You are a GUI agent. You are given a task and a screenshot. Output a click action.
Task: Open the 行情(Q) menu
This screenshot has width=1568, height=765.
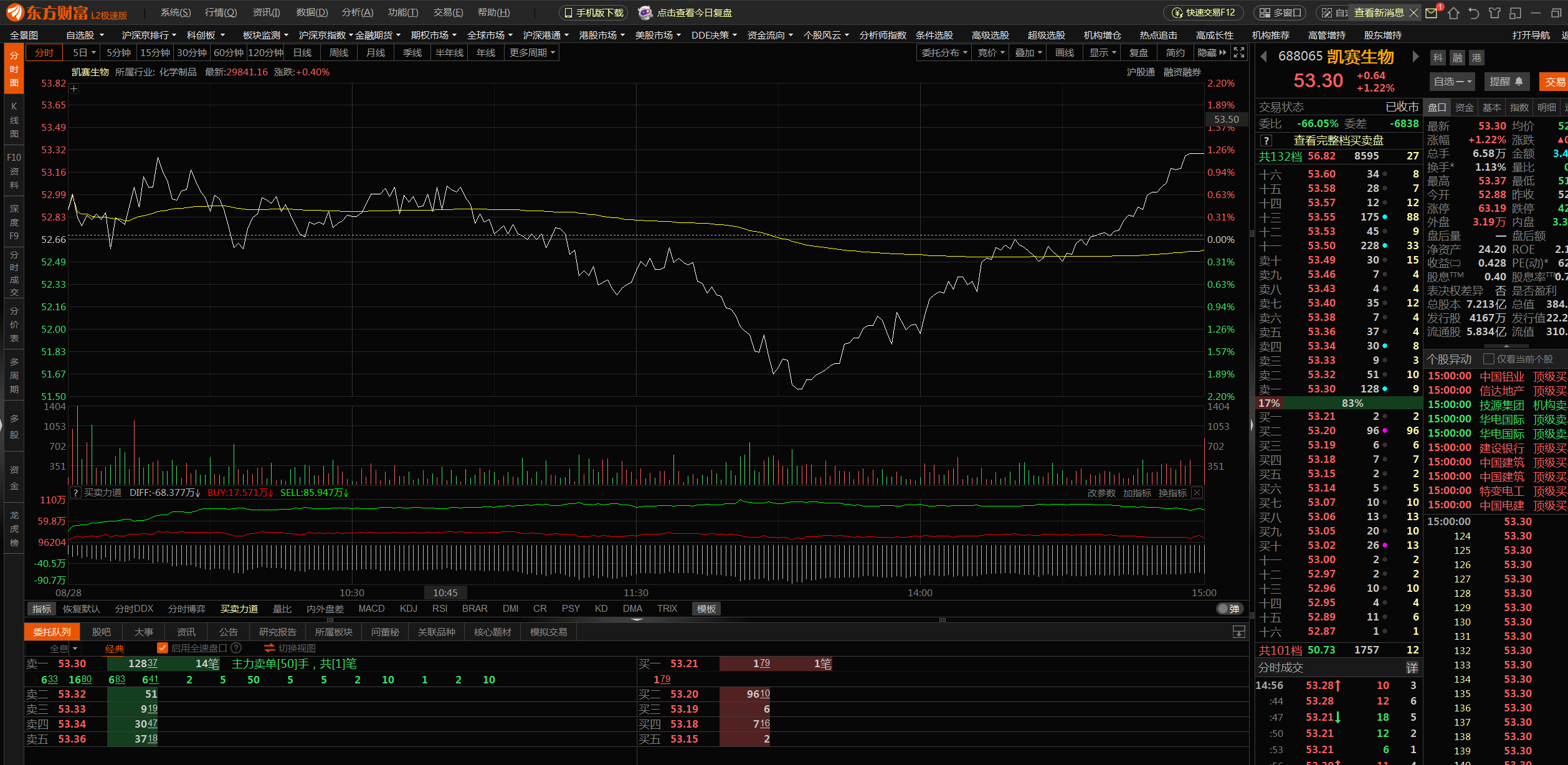221,13
